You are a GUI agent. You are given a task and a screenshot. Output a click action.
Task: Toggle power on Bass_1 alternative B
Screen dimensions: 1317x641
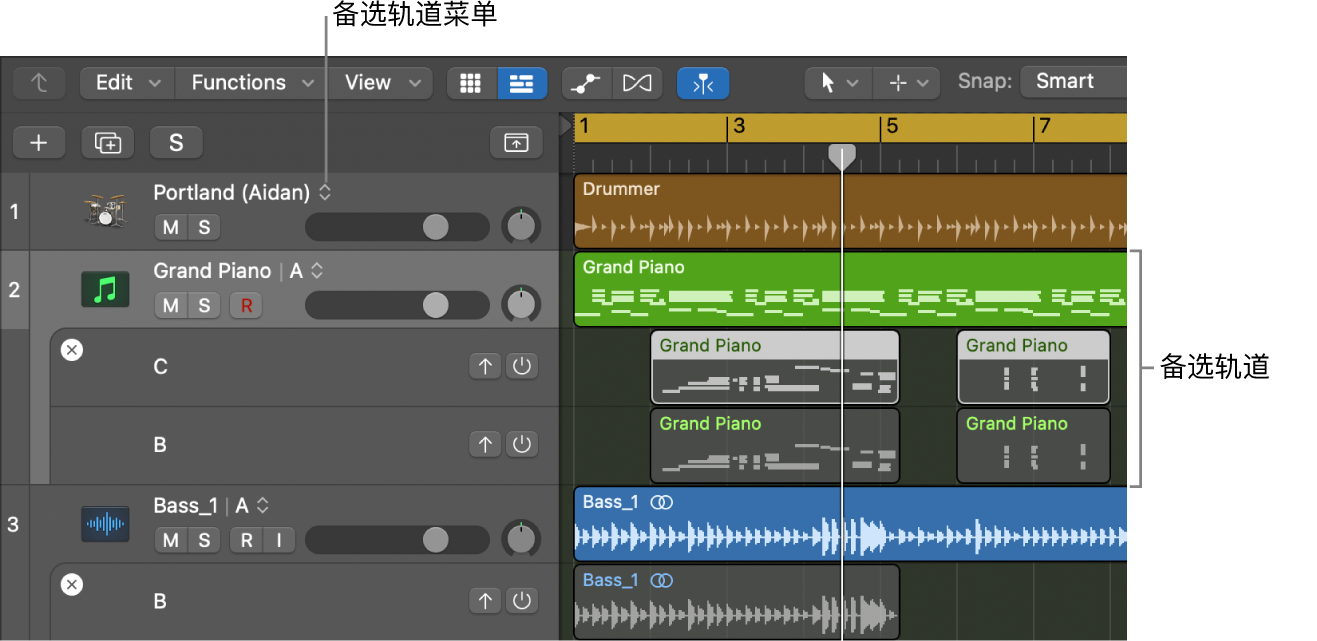(x=521, y=601)
